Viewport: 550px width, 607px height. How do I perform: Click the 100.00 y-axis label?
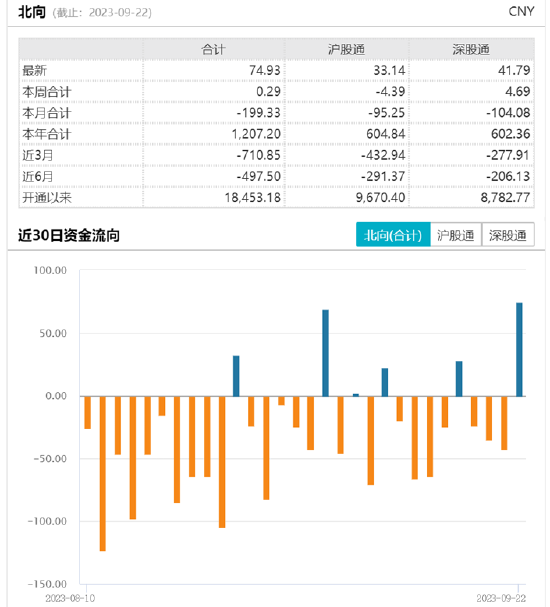[x=50, y=270]
